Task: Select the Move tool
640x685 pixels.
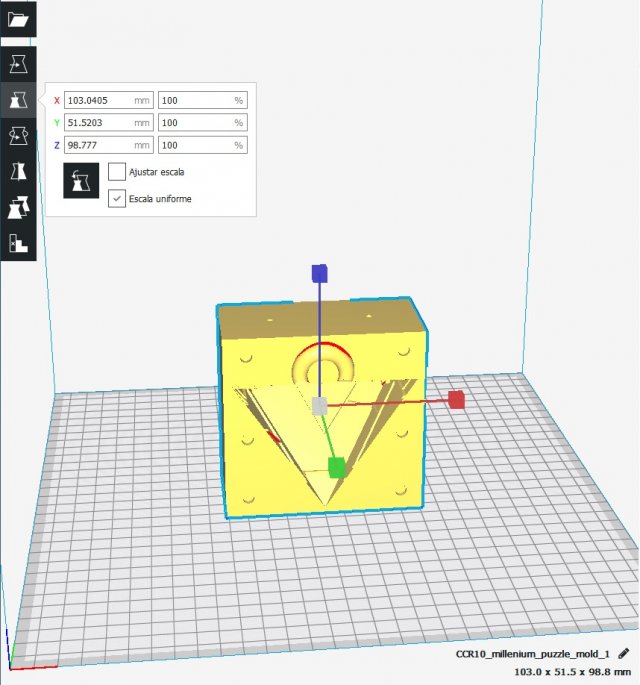Action: [x=18, y=64]
